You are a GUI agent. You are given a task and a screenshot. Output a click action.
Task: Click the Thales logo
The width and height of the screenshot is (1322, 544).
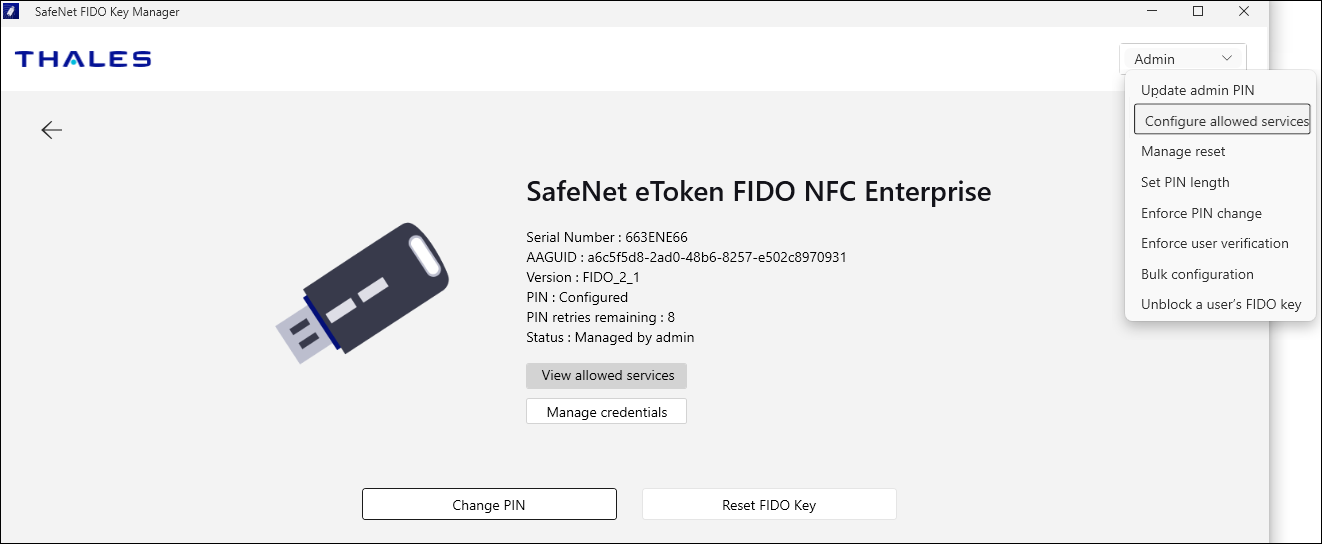click(83, 59)
